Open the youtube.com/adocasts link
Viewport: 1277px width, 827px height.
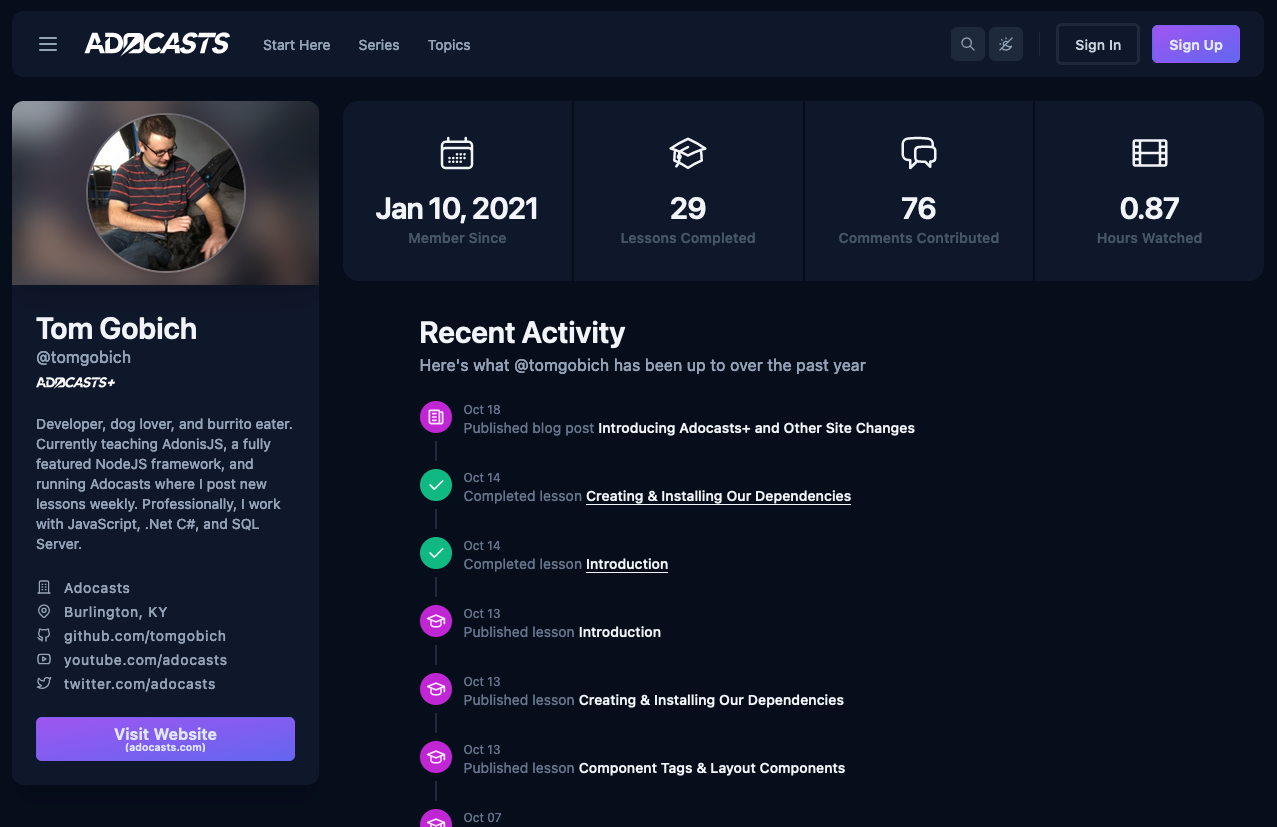tap(146, 660)
